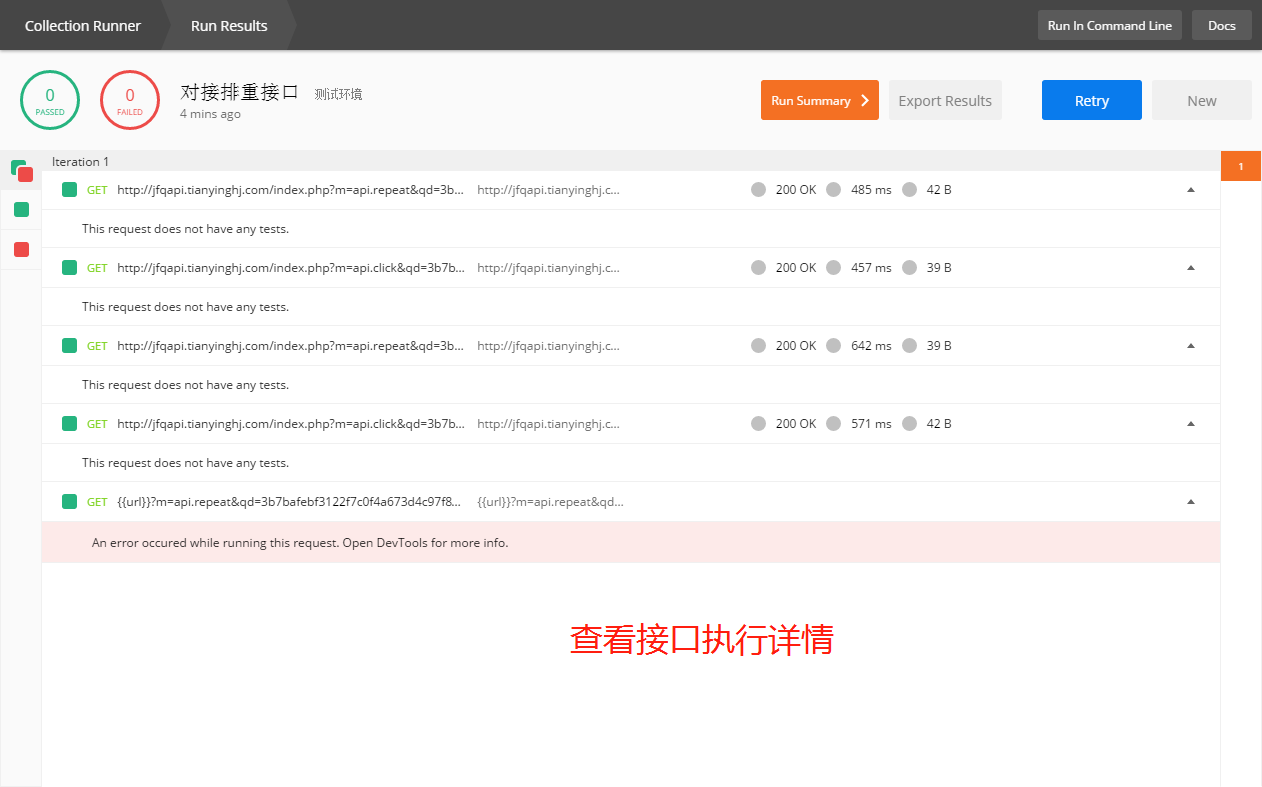Switch to the Collection Runner tab

point(83,25)
